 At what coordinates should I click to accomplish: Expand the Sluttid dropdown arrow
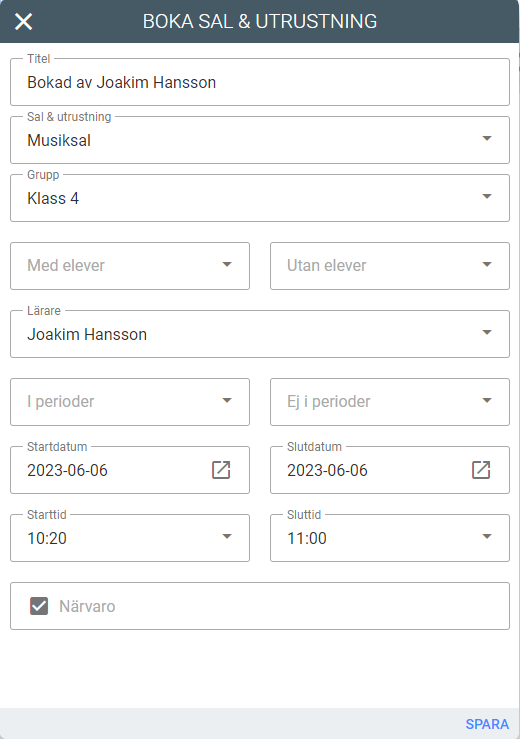(487, 536)
